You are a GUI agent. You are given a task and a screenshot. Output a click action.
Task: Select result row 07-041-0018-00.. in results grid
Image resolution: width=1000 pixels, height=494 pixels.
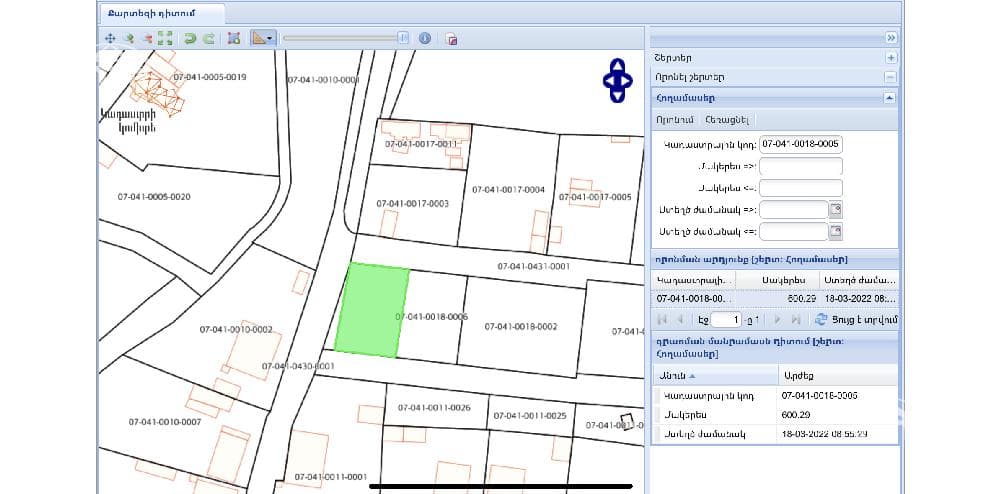(775, 298)
